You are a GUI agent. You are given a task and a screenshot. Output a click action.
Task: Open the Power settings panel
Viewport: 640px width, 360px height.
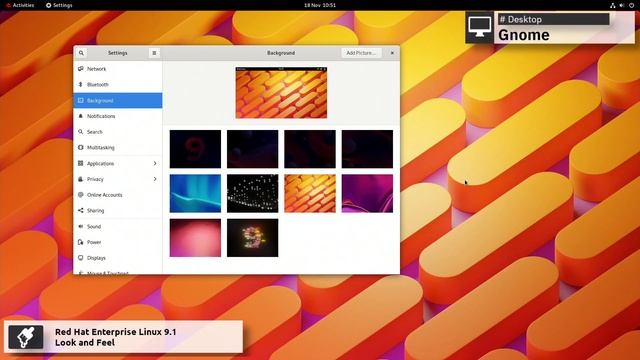click(x=118, y=242)
